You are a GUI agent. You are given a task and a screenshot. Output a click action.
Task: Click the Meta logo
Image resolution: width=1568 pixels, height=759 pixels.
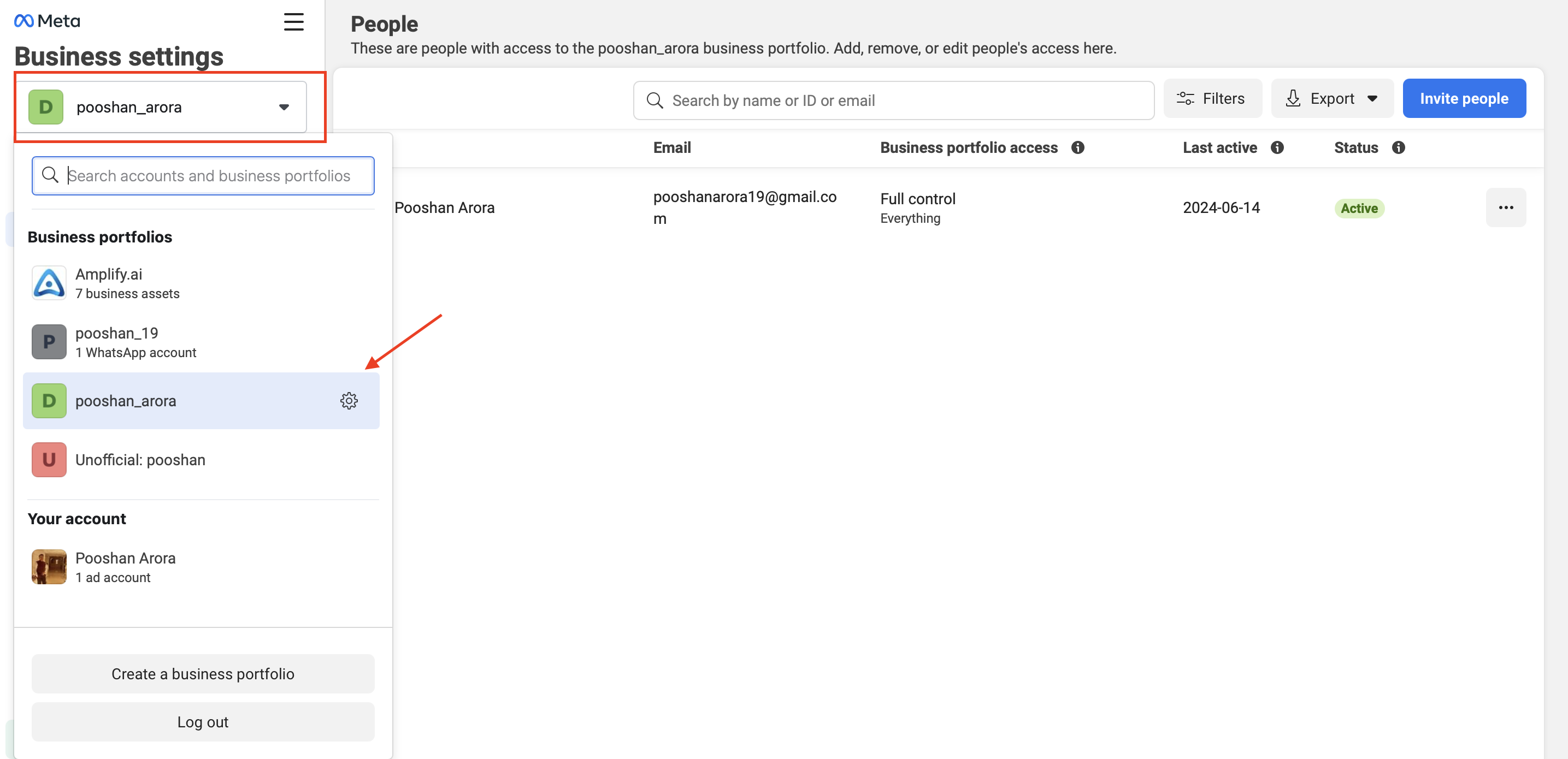coord(47,21)
